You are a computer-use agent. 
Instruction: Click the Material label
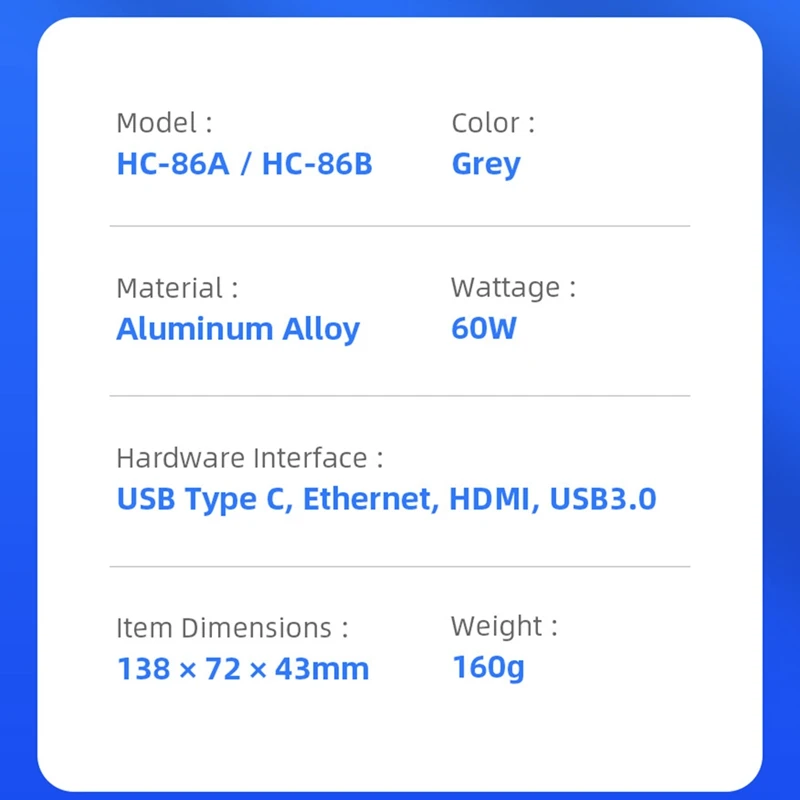tap(177, 288)
